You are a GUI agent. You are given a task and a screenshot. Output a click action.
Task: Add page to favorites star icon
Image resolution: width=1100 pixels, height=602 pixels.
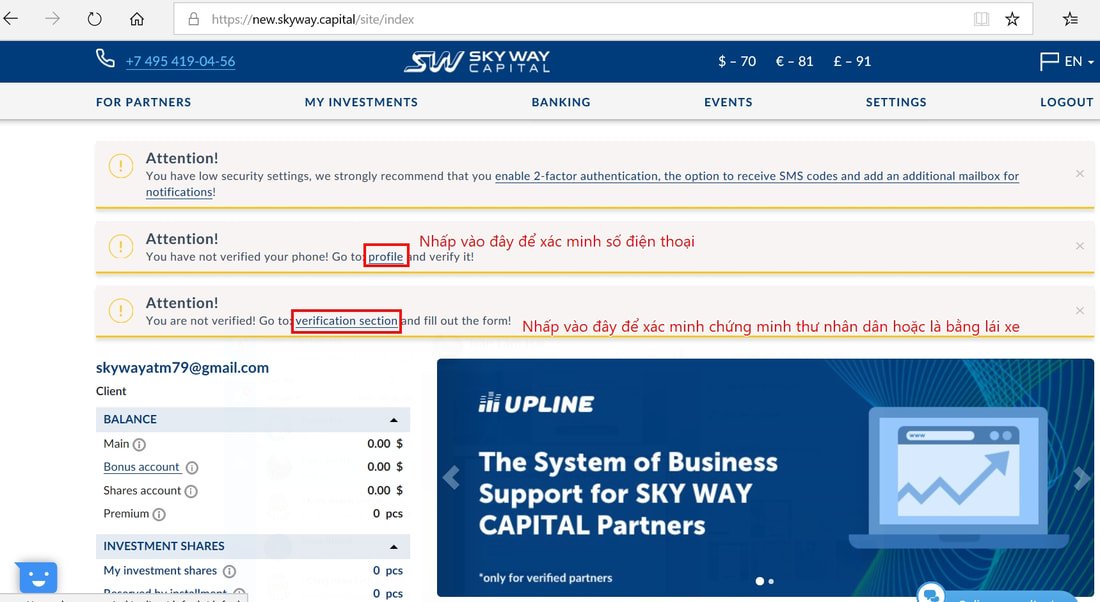tap(1012, 19)
